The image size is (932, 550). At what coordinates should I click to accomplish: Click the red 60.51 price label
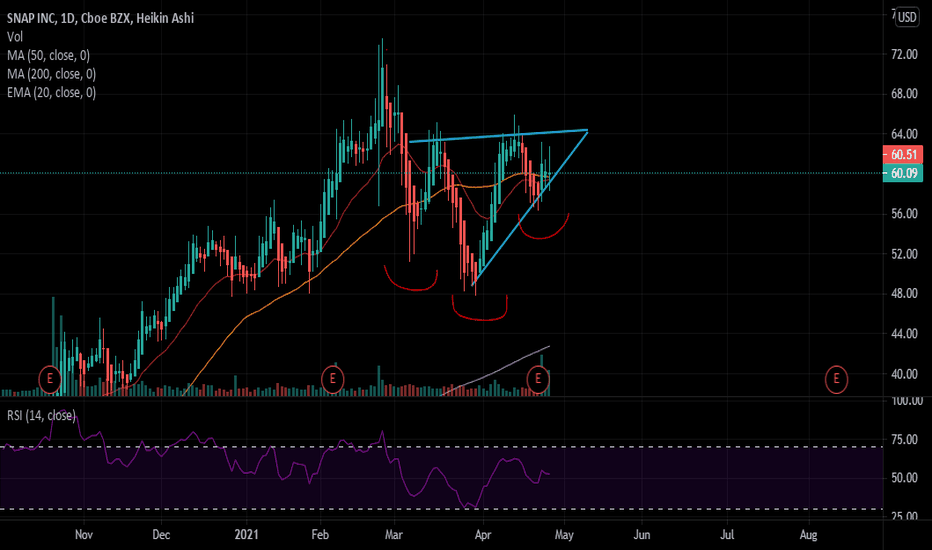click(x=903, y=155)
